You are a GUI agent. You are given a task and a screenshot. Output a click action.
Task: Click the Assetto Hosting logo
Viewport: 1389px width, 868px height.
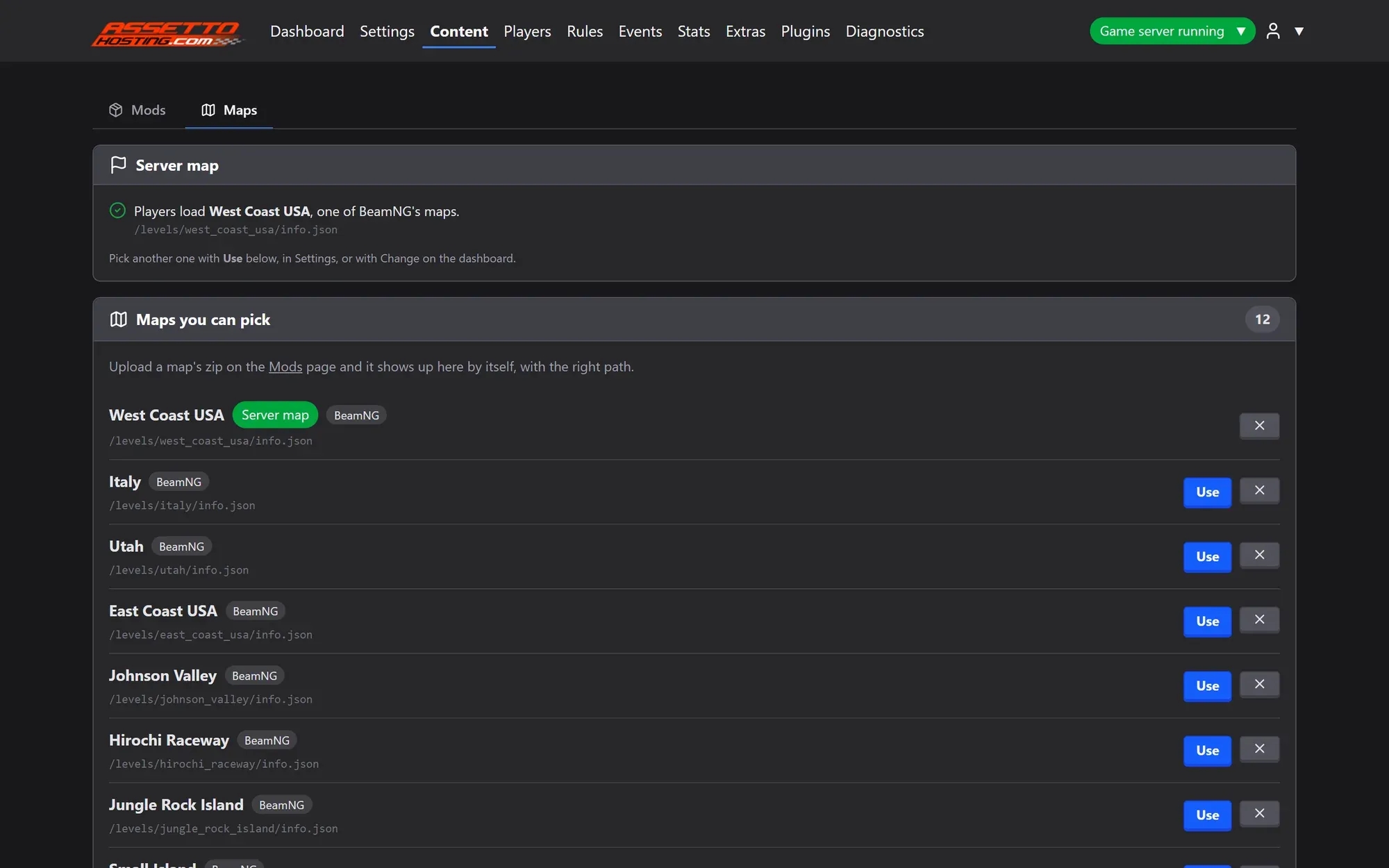(167, 33)
